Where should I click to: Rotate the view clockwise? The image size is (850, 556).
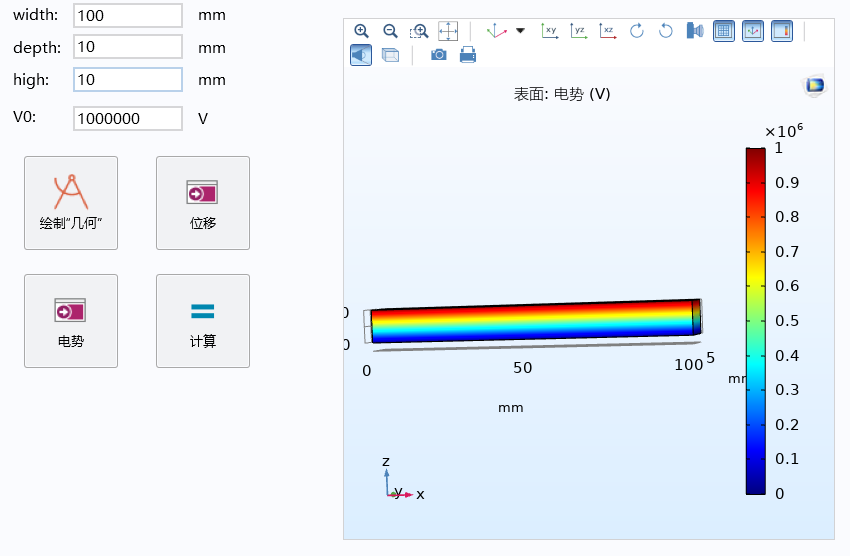coord(636,31)
